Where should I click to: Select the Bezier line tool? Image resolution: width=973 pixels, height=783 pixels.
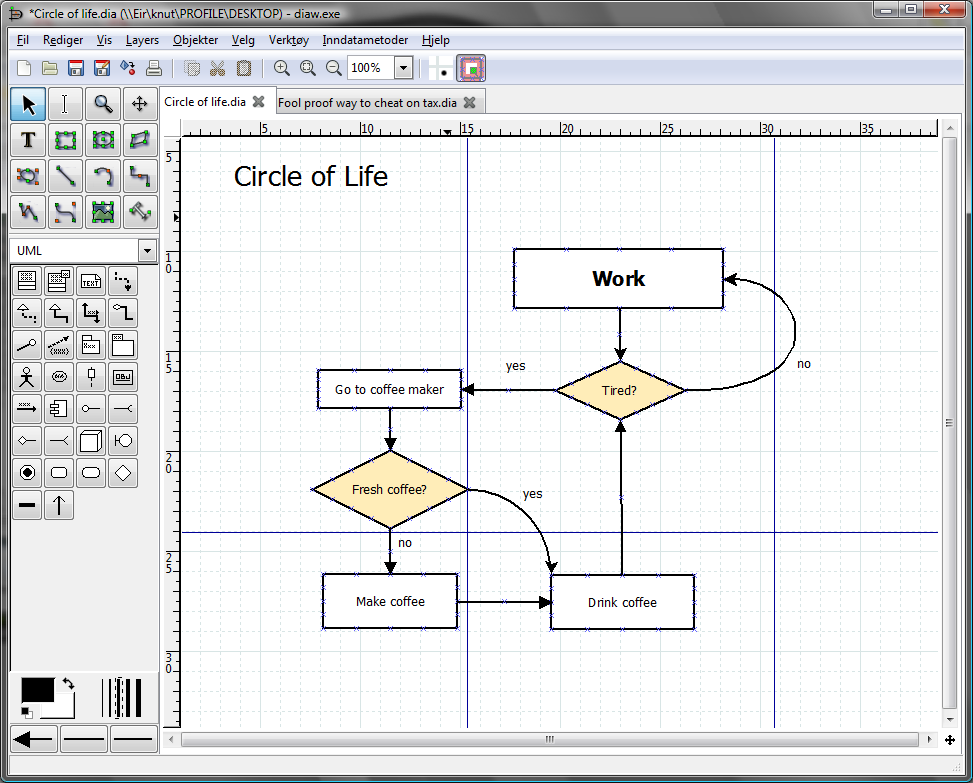65,212
